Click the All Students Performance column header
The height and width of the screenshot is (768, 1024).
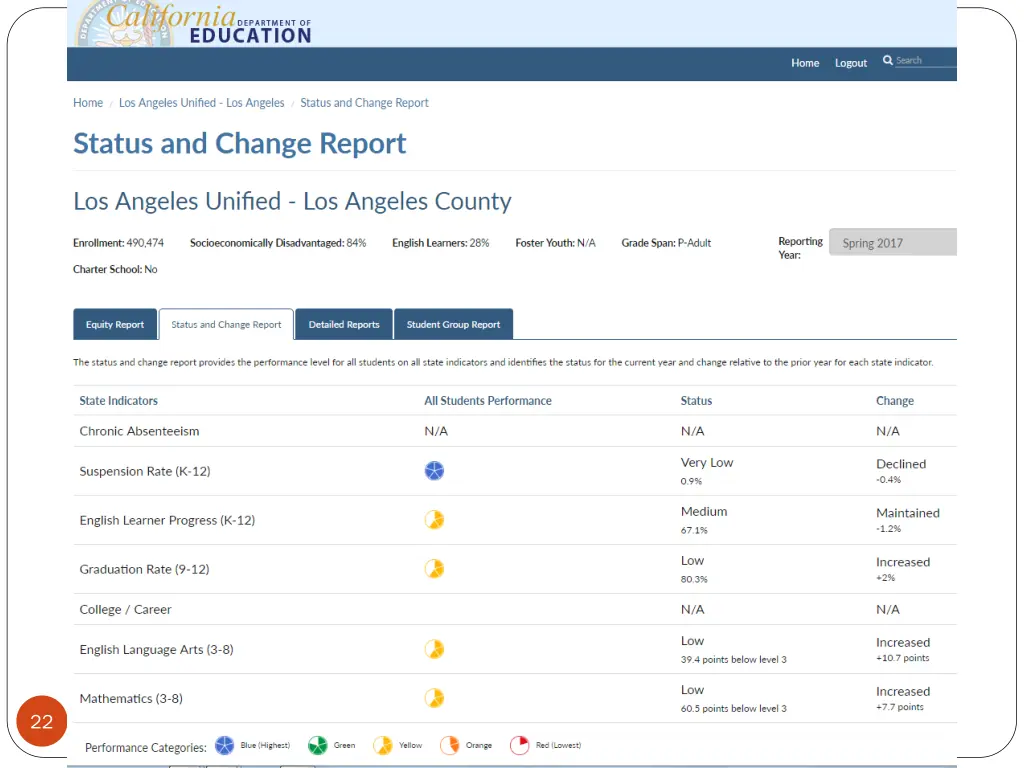[x=488, y=400]
